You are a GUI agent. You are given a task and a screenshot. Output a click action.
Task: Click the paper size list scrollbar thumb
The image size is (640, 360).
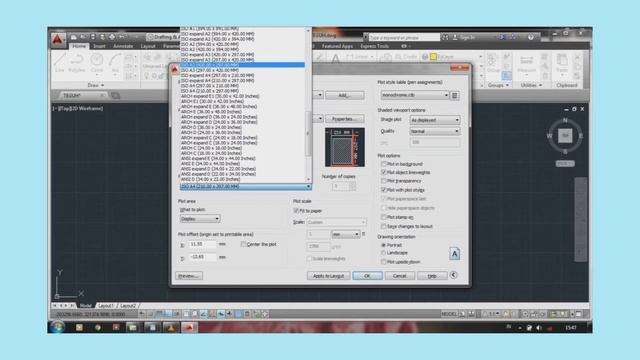coord(308,133)
